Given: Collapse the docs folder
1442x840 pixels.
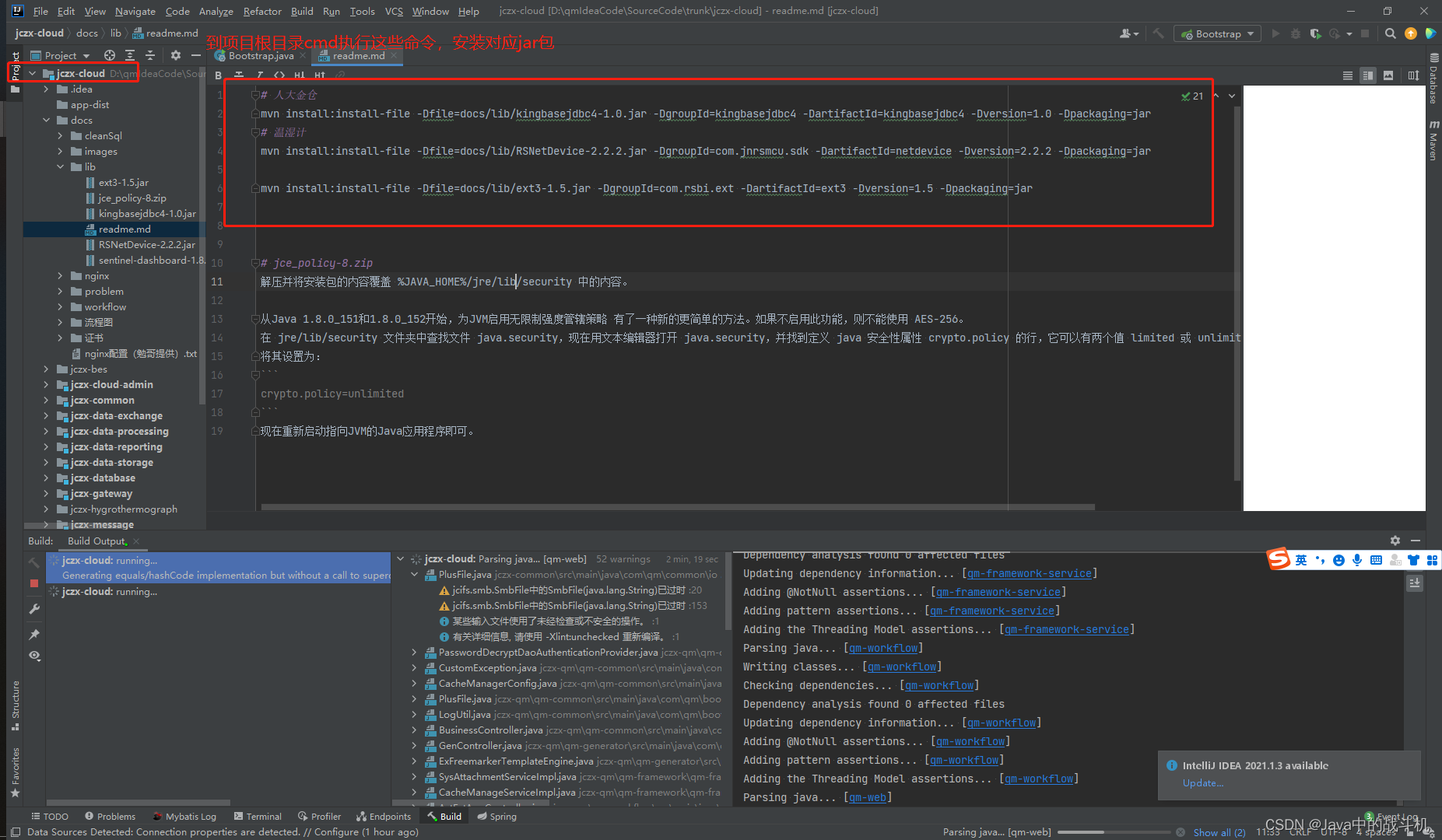Looking at the screenshot, I should point(47,120).
